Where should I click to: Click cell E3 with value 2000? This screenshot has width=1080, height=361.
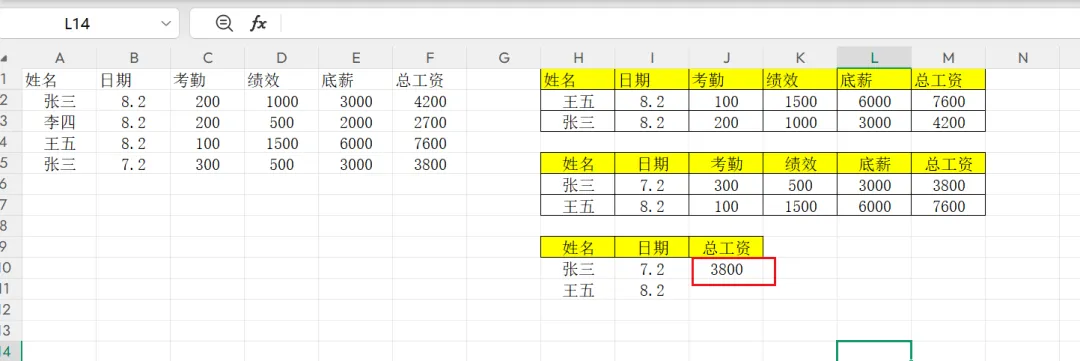point(356,123)
